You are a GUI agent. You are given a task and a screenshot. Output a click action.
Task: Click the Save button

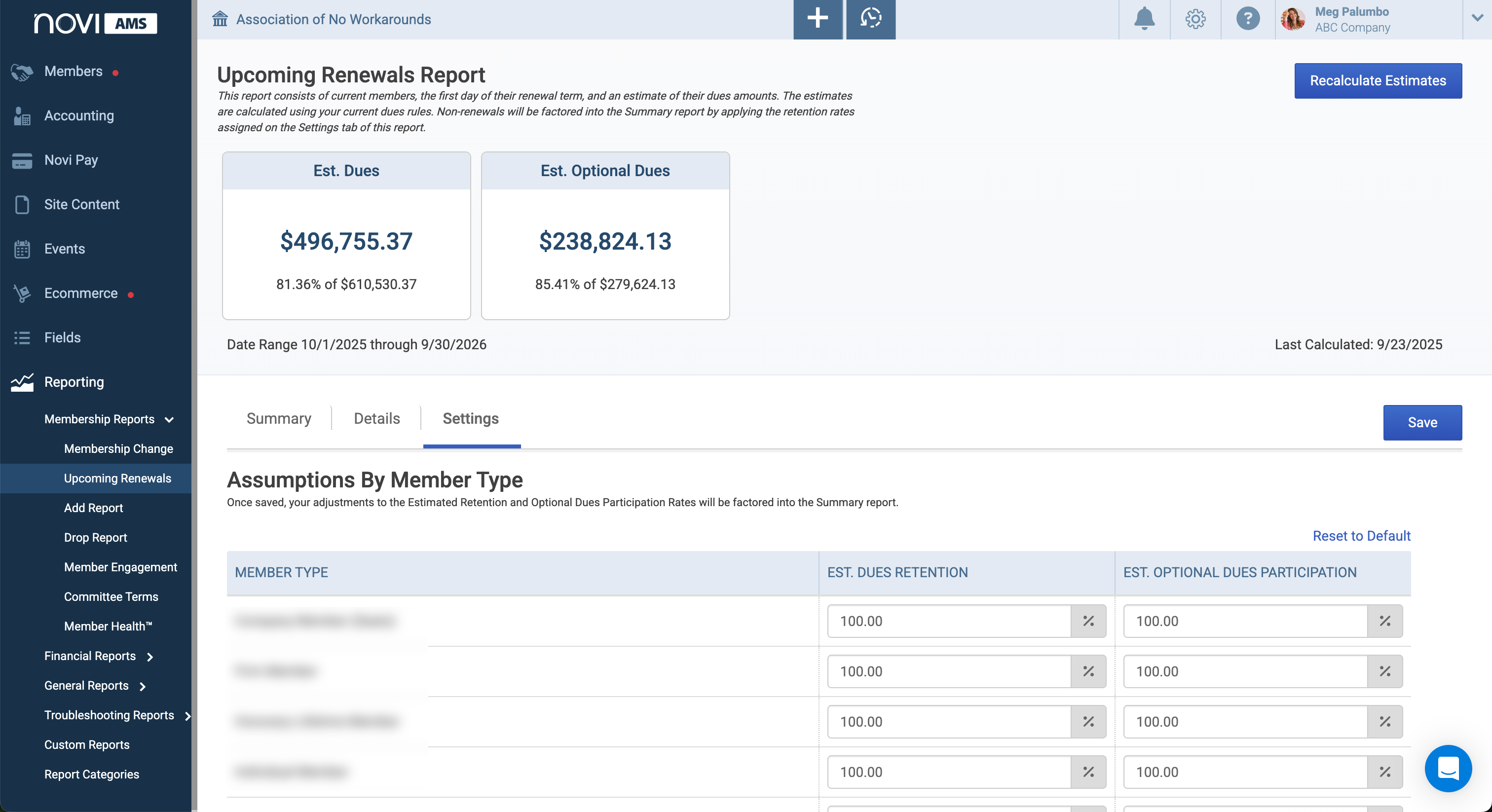click(1422, 422)
